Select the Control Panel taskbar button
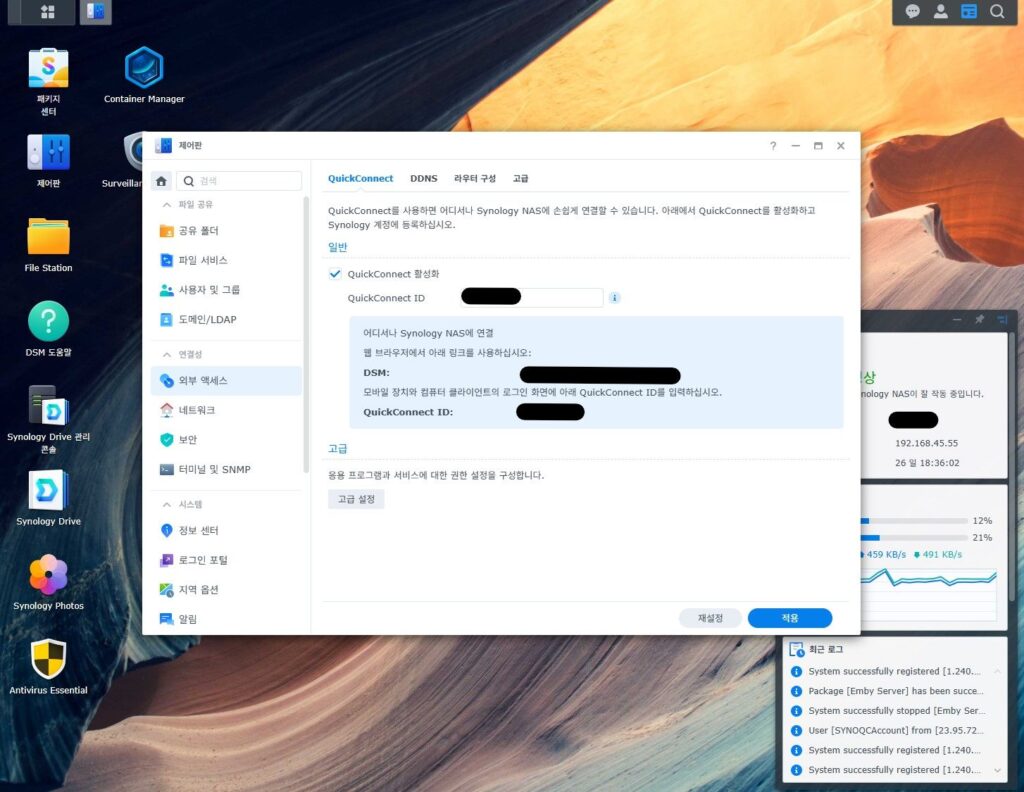The width and height of the screenshot is (1024, 792). (x=95, y=12)
